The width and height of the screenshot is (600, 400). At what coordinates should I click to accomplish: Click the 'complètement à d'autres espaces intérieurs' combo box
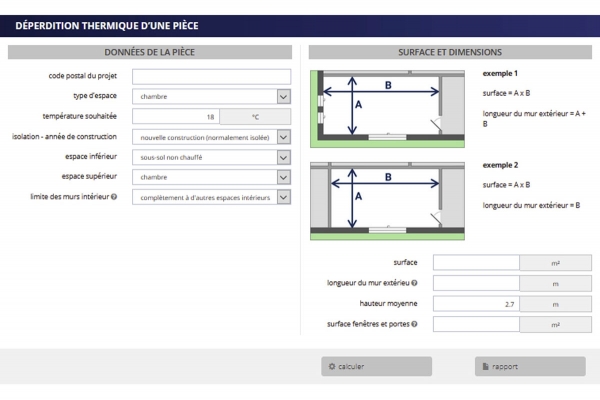[x=211, y=198]
